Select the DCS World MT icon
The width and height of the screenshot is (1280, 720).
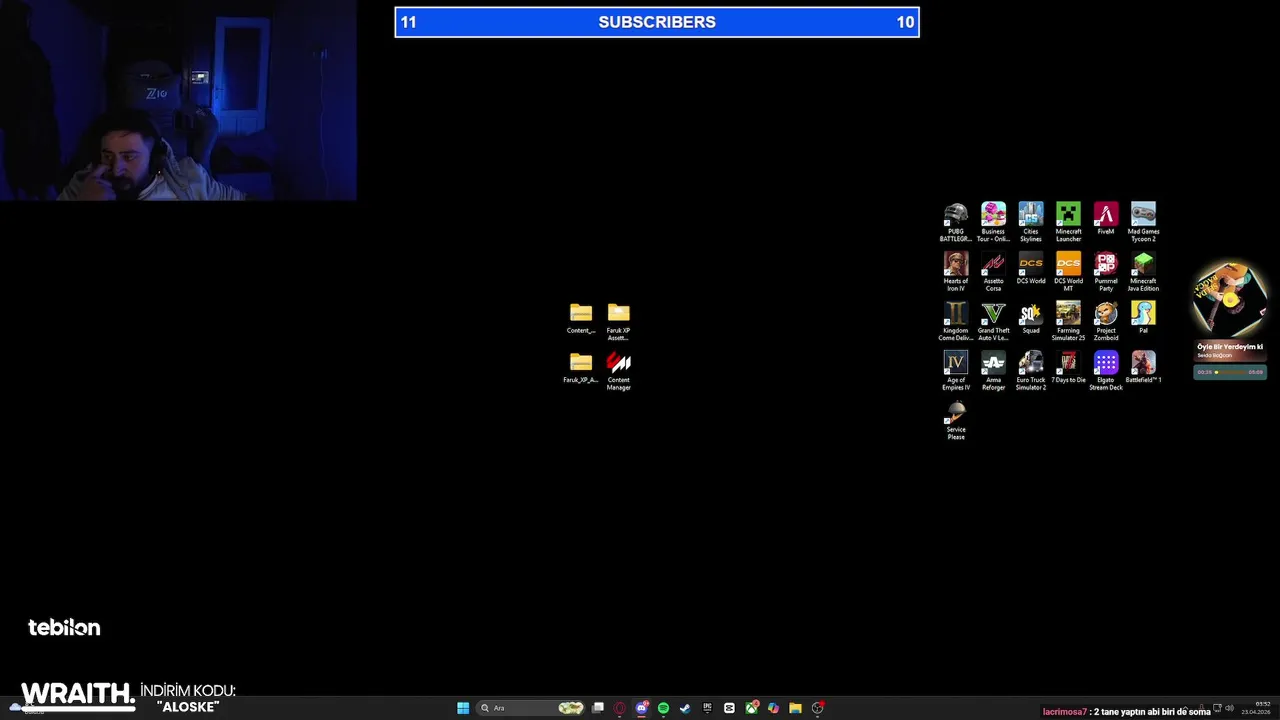(1068, 271)
